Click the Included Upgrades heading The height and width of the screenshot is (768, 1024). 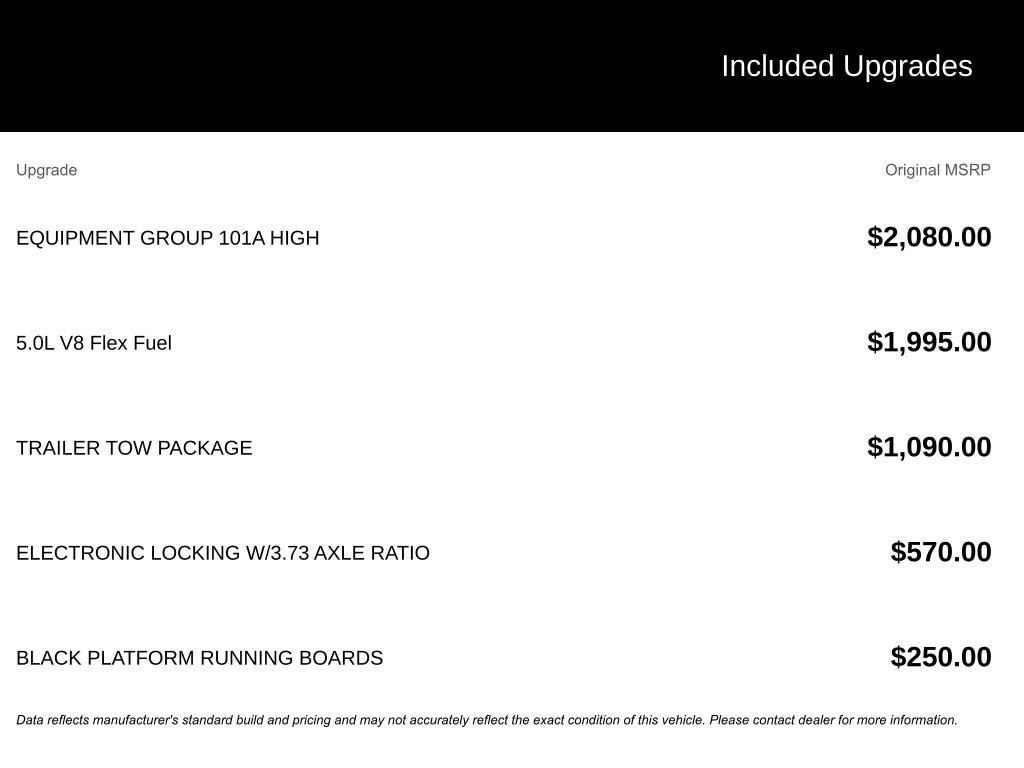(846, 66)
